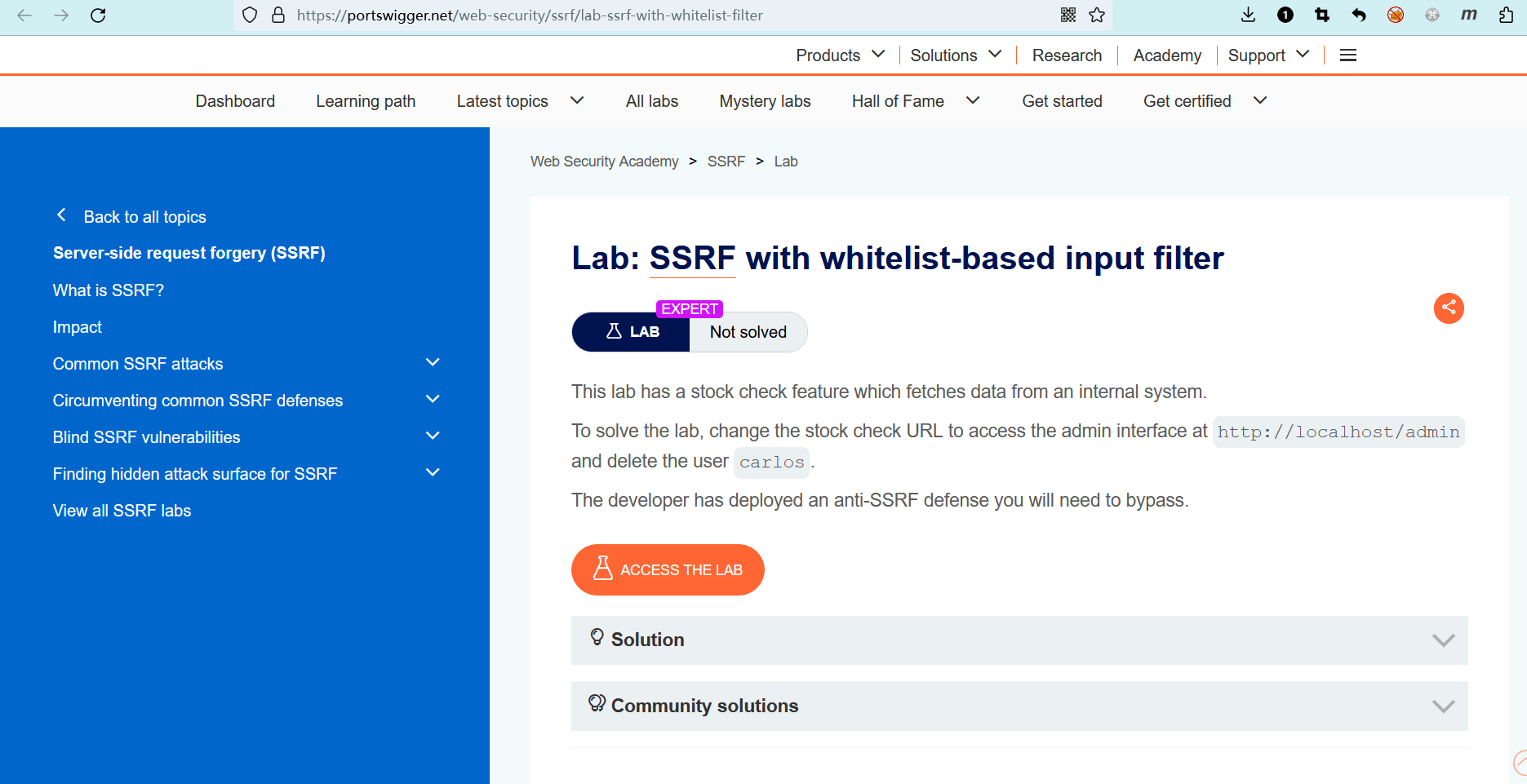1527x784 pixels.
Task: Open the Products dropdown menu
Action: tap(840, 55)
